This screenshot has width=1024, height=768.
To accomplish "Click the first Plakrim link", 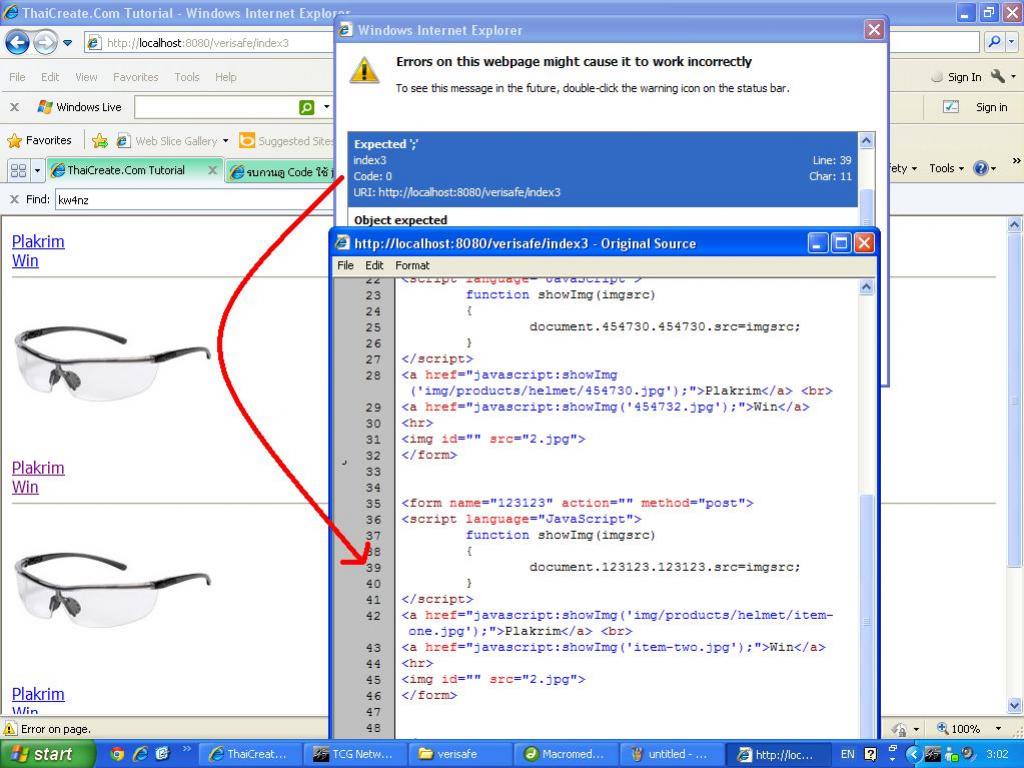I will (38, 241).
